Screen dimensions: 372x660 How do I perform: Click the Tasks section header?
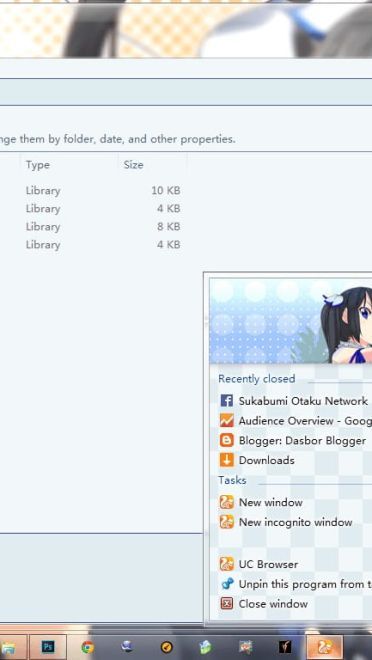pos(232,480)
